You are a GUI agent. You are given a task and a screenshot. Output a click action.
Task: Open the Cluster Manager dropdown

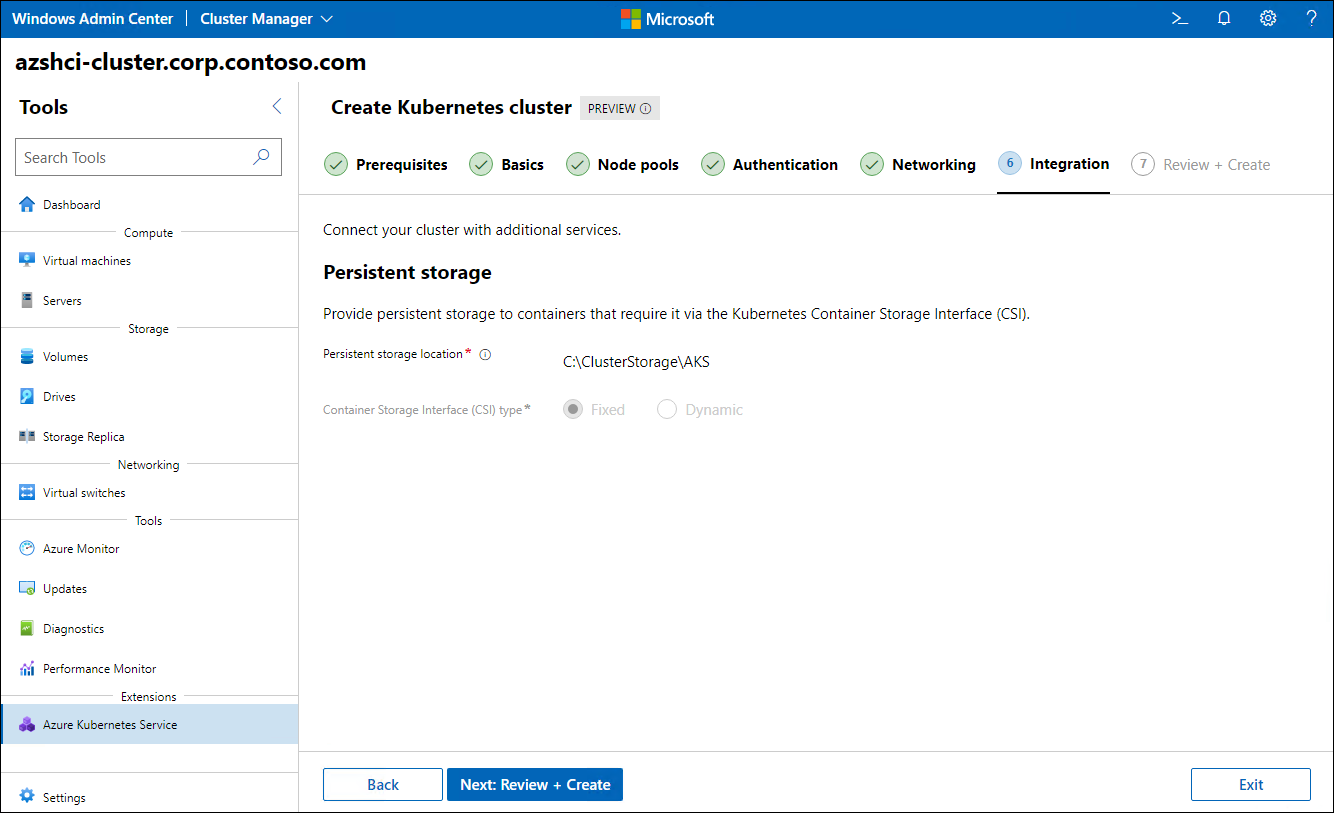265,18
